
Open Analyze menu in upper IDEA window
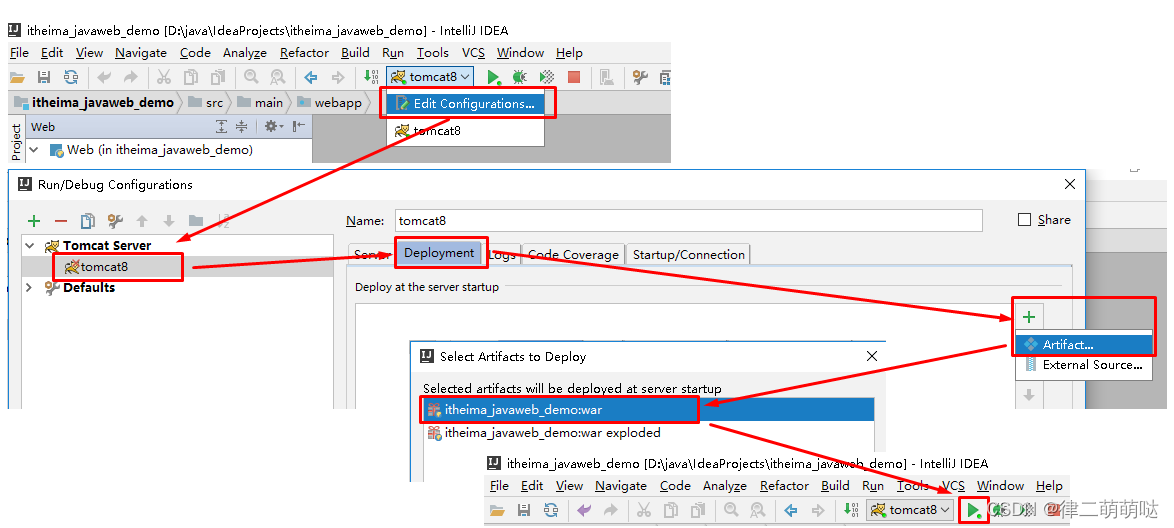pyautogui.click(x=245, y=52)
